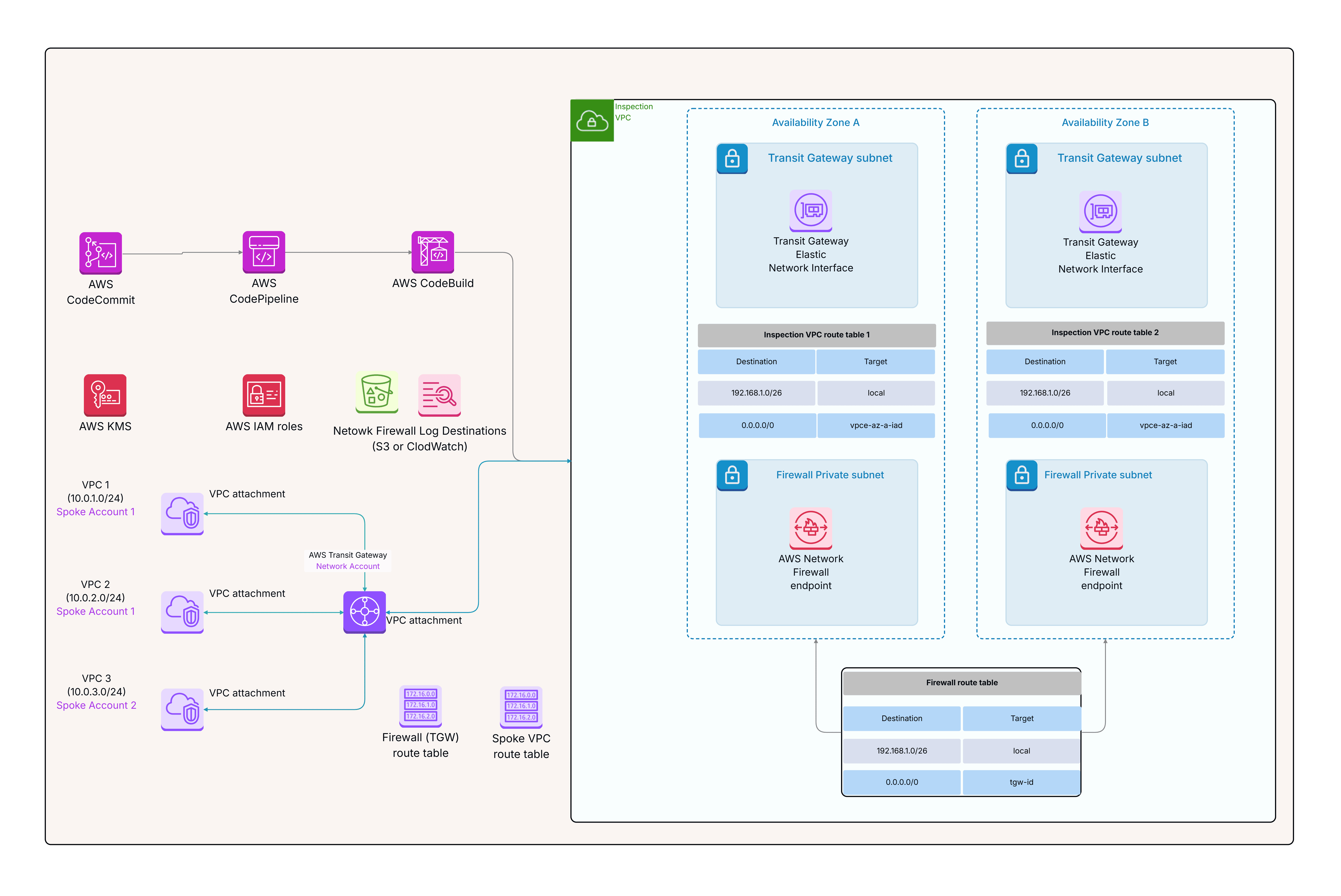Click the AWS Transit Gateway icon
This screenshot has height=896, width=1341.
click(365, 612)
